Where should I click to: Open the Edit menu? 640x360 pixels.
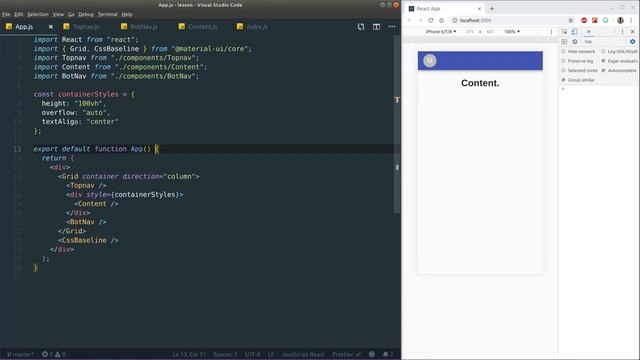point(19,14)
